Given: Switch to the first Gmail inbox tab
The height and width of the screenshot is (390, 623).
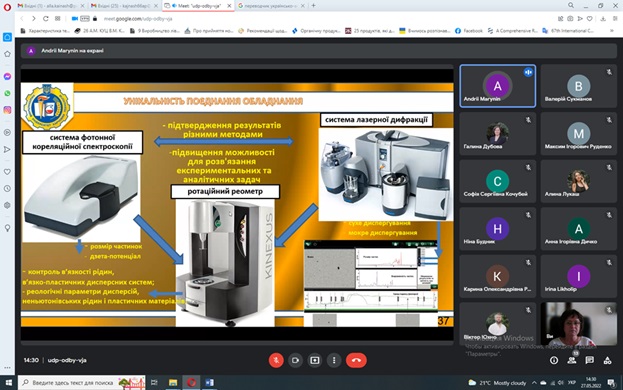Looking at the screenshot, I should pos(51,6).
